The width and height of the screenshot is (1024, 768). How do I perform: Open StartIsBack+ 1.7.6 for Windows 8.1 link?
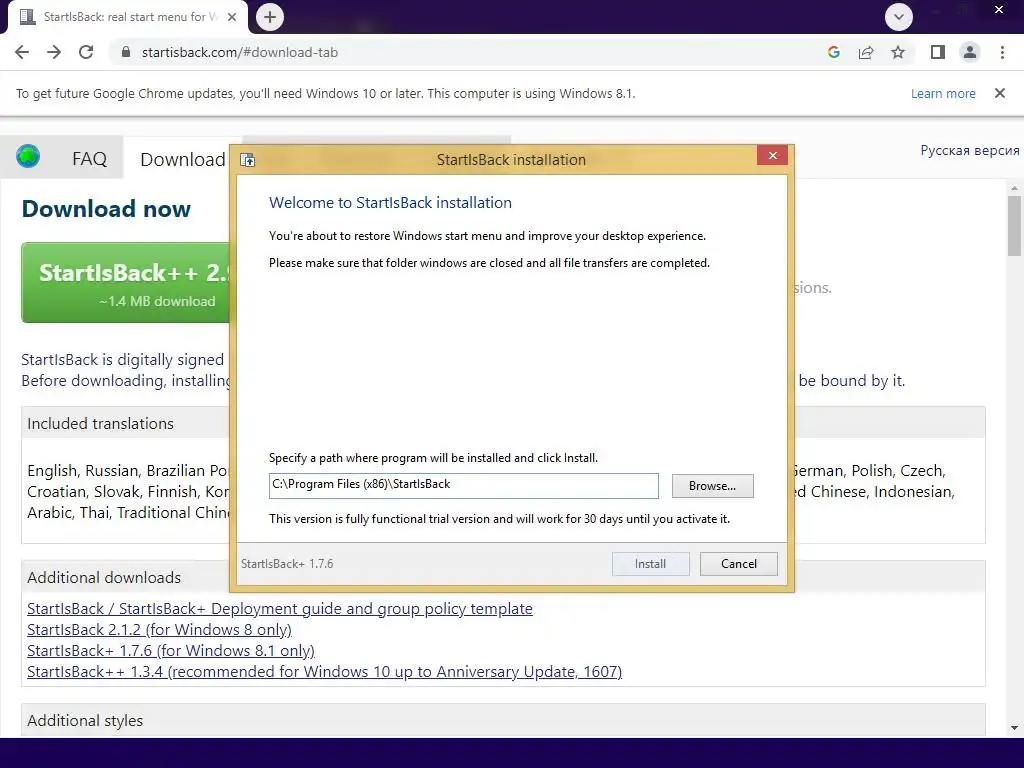pos(170,650)
